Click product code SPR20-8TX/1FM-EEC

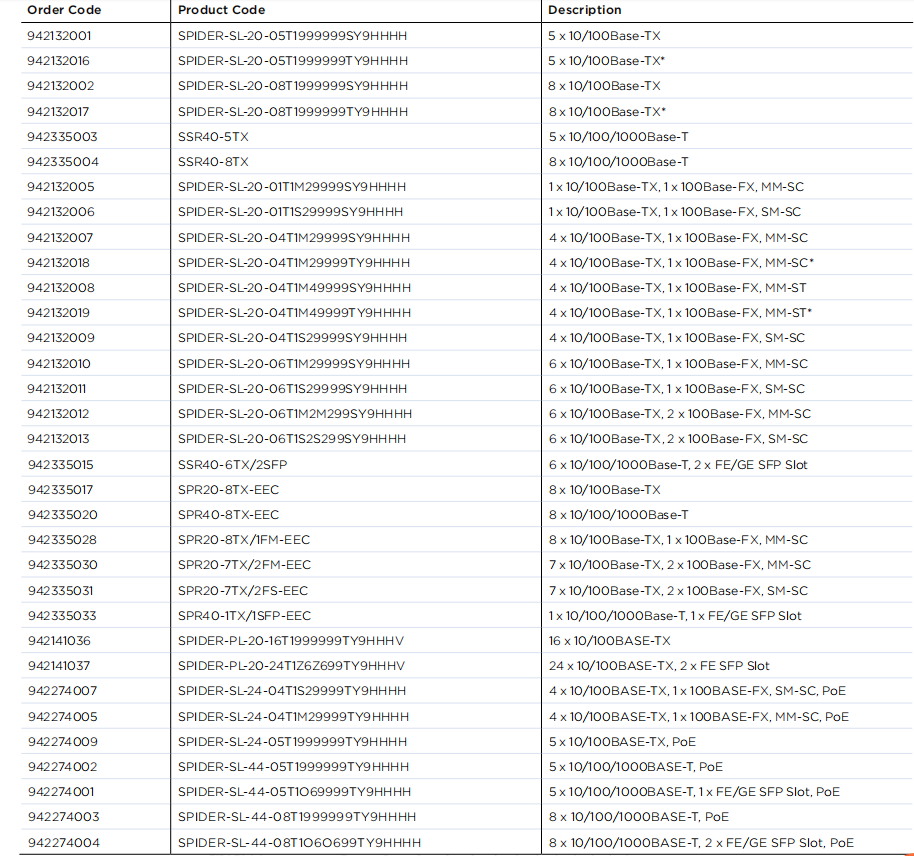tap(244, 540)
